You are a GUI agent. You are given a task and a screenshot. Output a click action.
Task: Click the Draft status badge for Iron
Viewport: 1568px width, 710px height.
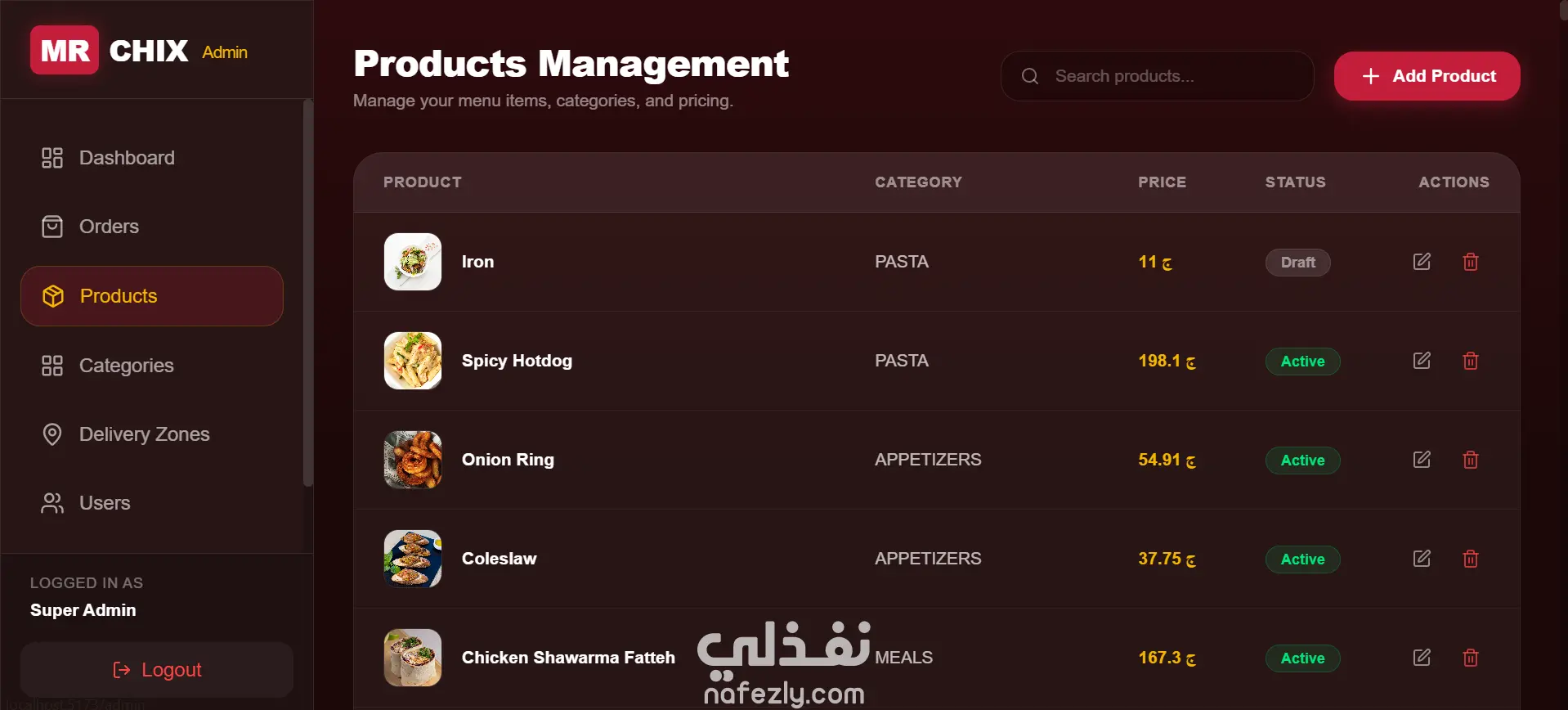[x=1297, y=263]
